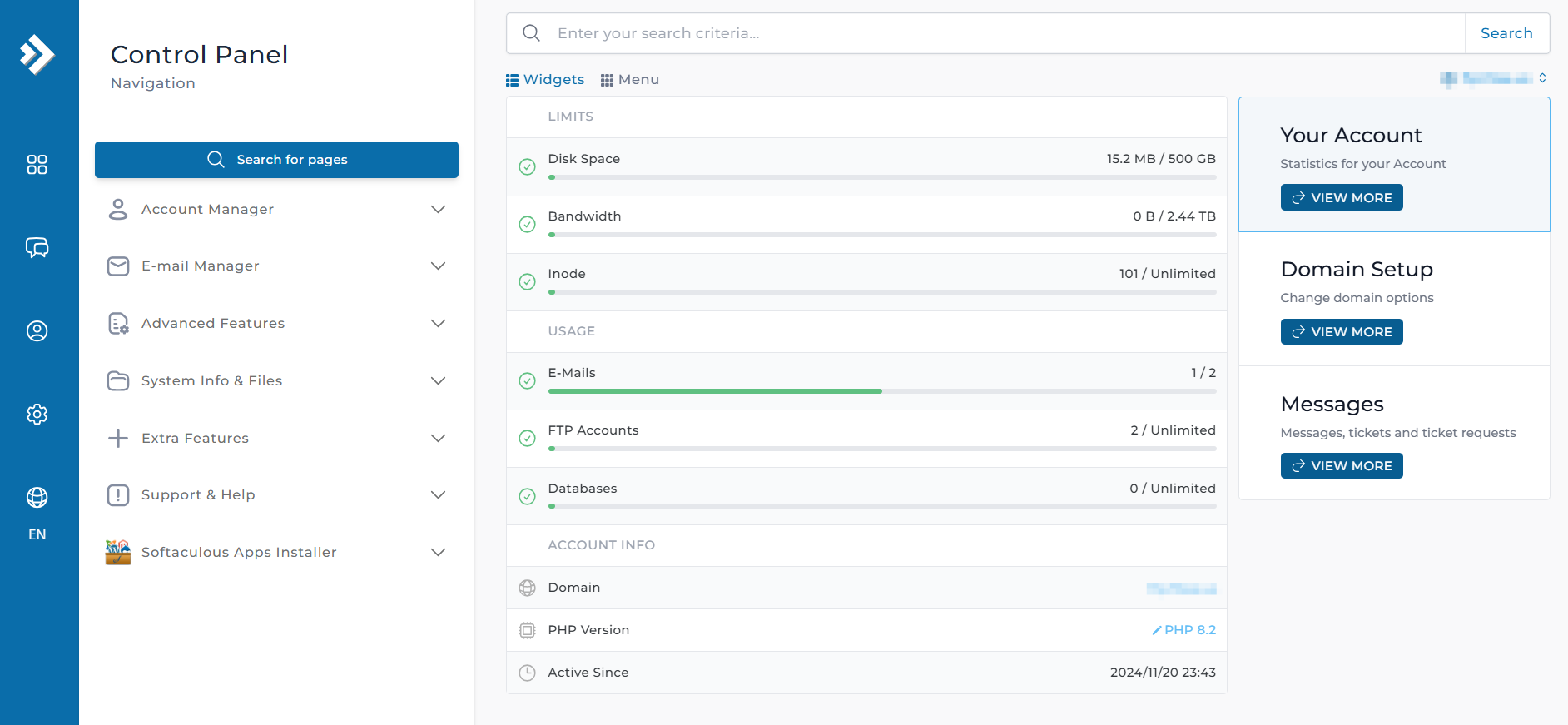1568x725 pixels.
Task: Open the dashboard grid icon in sidebar
Action: [37, 165]
